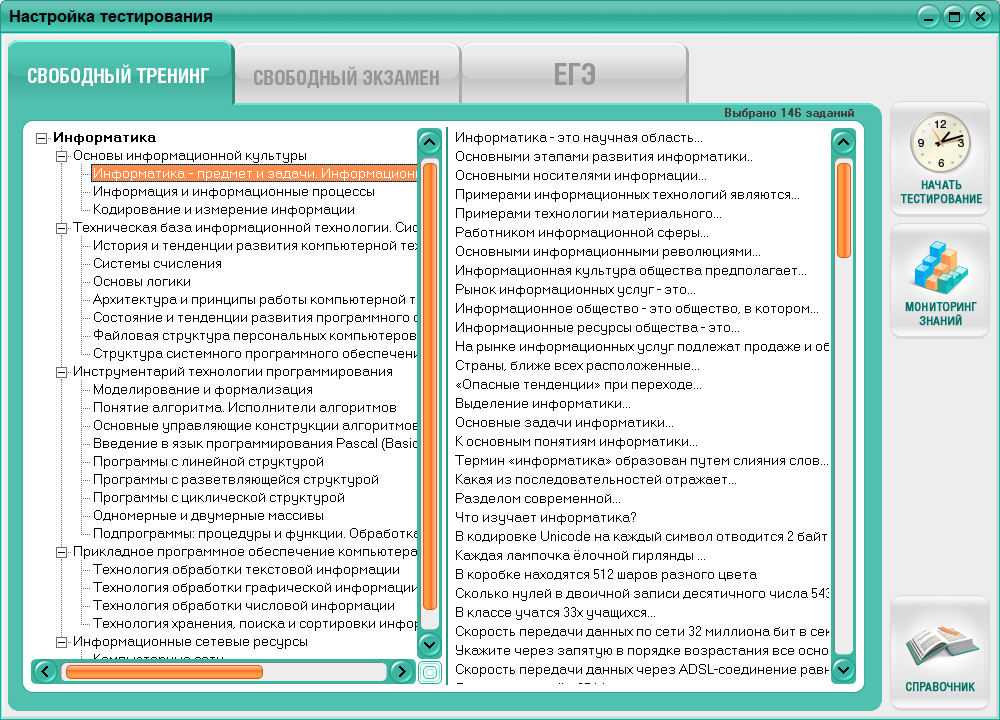1000x720 pixels.
Task: Click the small square button below the tree scrollbar
Action: pyautogui.click(x=429, y=672)
